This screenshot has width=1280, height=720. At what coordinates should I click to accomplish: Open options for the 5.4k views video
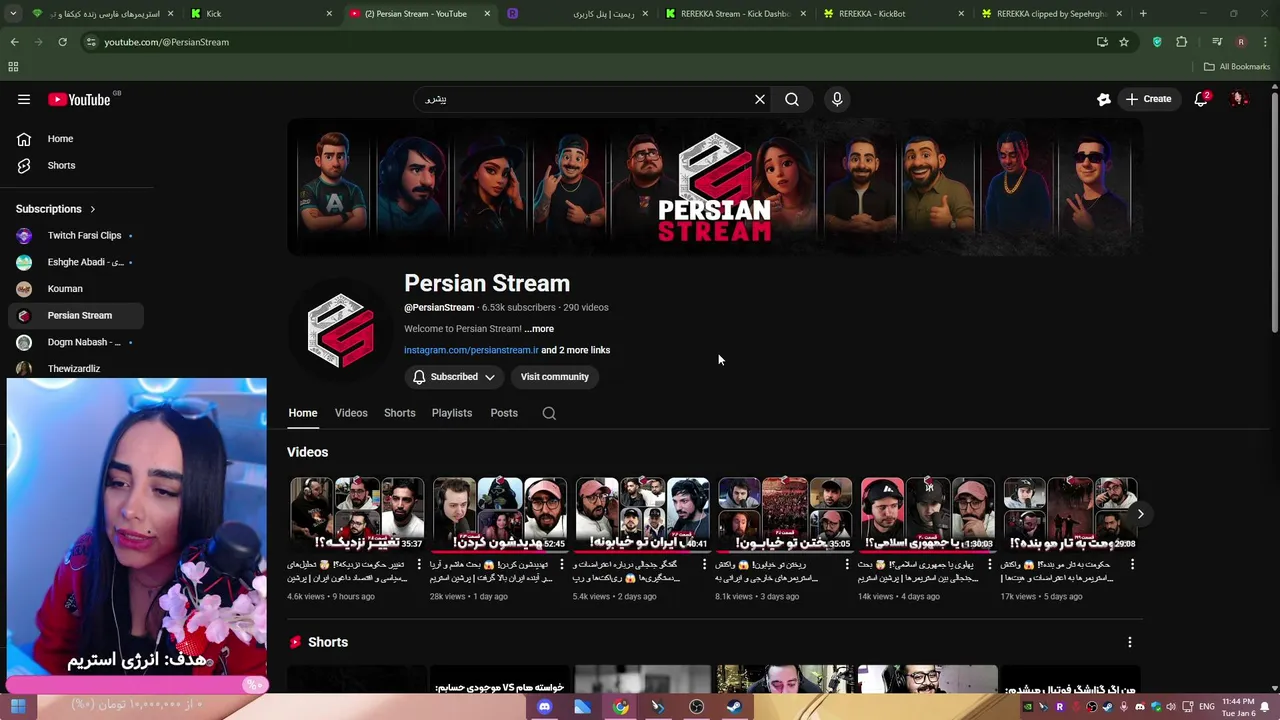(704, 565)
